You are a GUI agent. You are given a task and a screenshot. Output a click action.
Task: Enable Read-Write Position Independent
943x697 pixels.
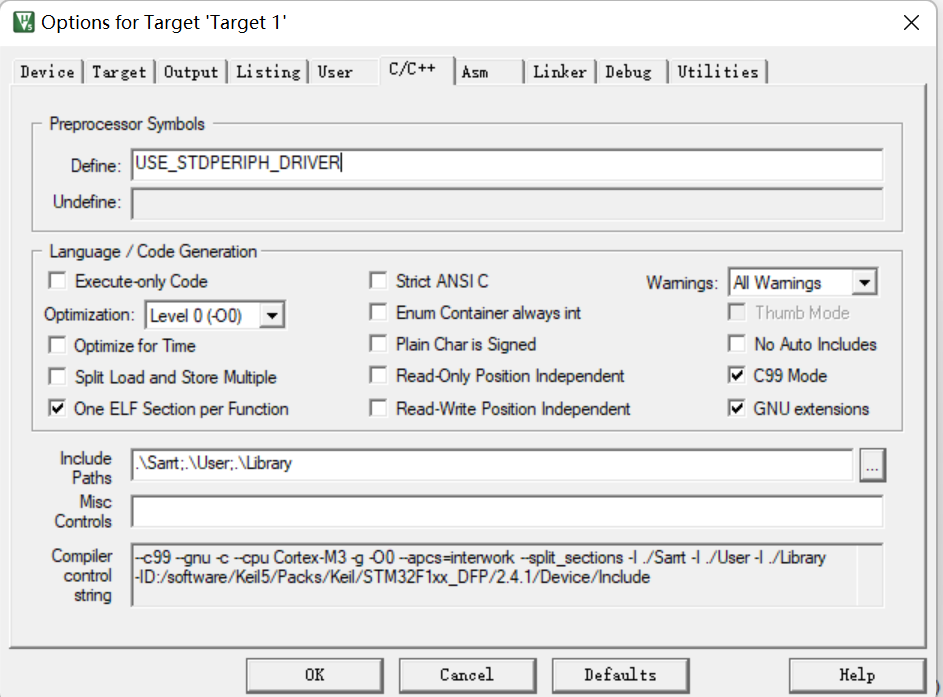pos(378,408)
